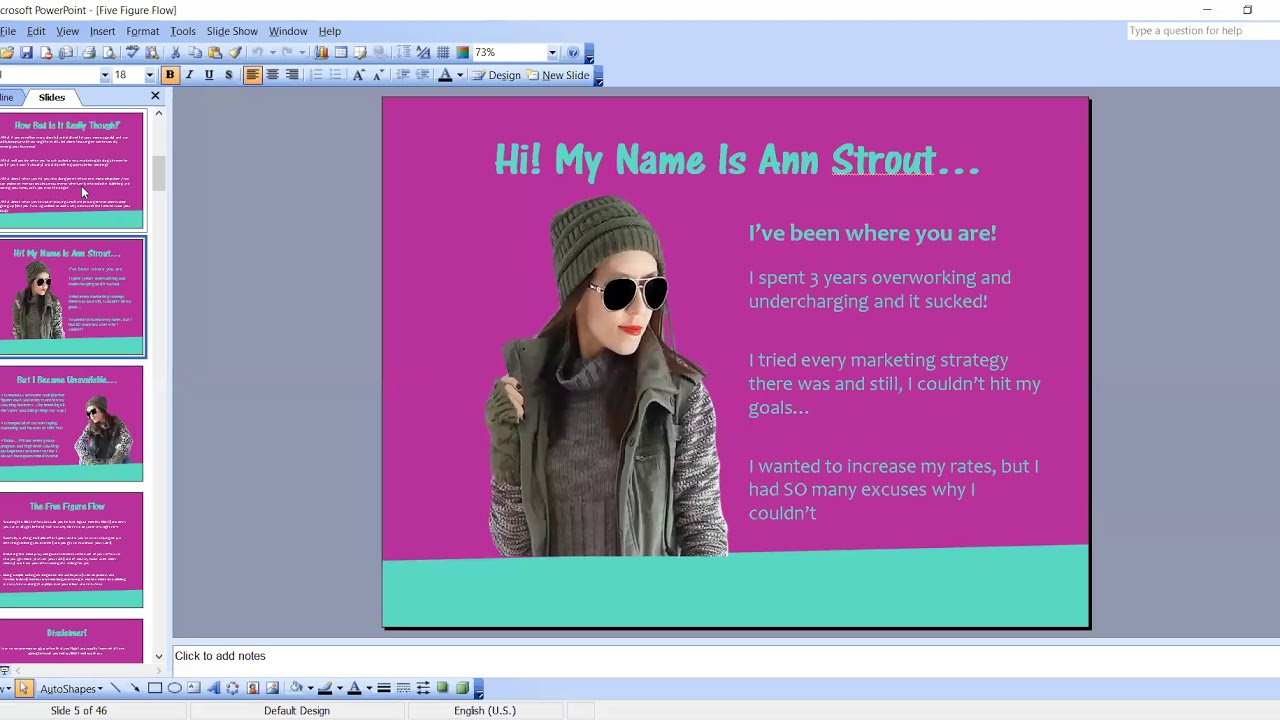1280x720 pixels.
Task: Close the slides pane with X
Action: click(x=155, y=96)
